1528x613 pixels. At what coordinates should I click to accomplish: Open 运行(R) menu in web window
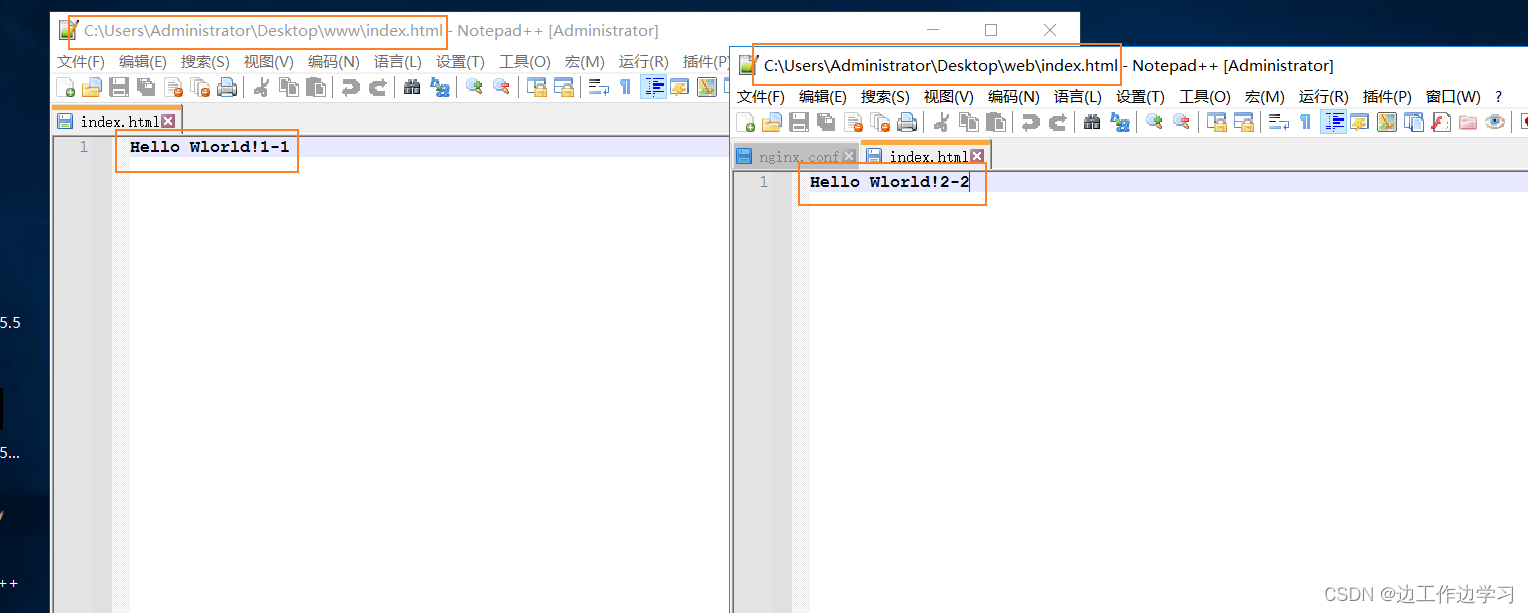point(1324,97)
